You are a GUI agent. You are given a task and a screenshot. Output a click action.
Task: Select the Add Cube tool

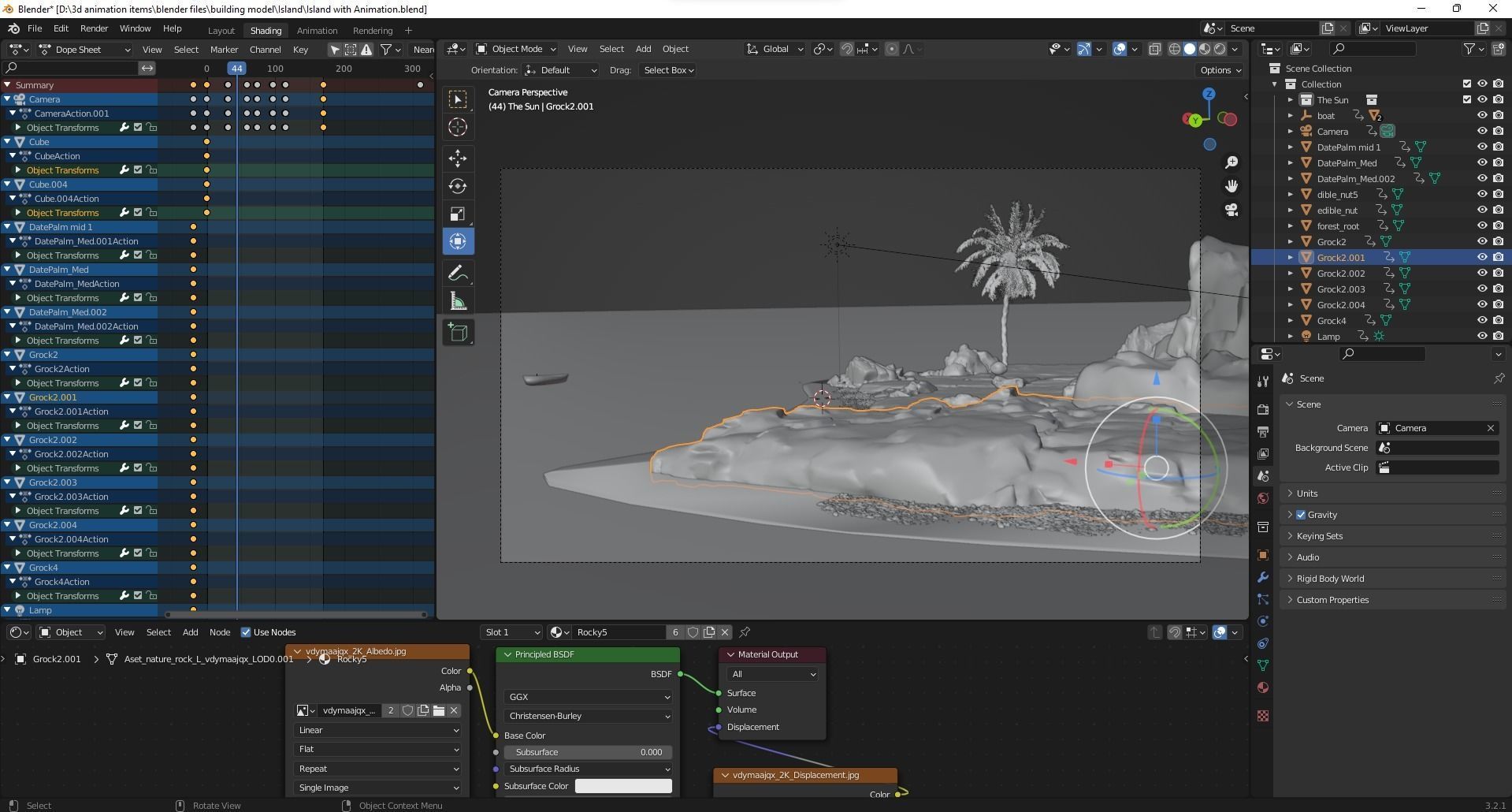[458, 333]
